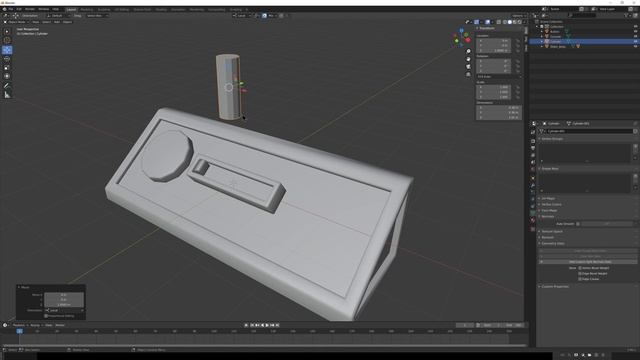Collapse the Transform sidebar panel
This screenshot has height=360, width=640.
pos(487,29)
